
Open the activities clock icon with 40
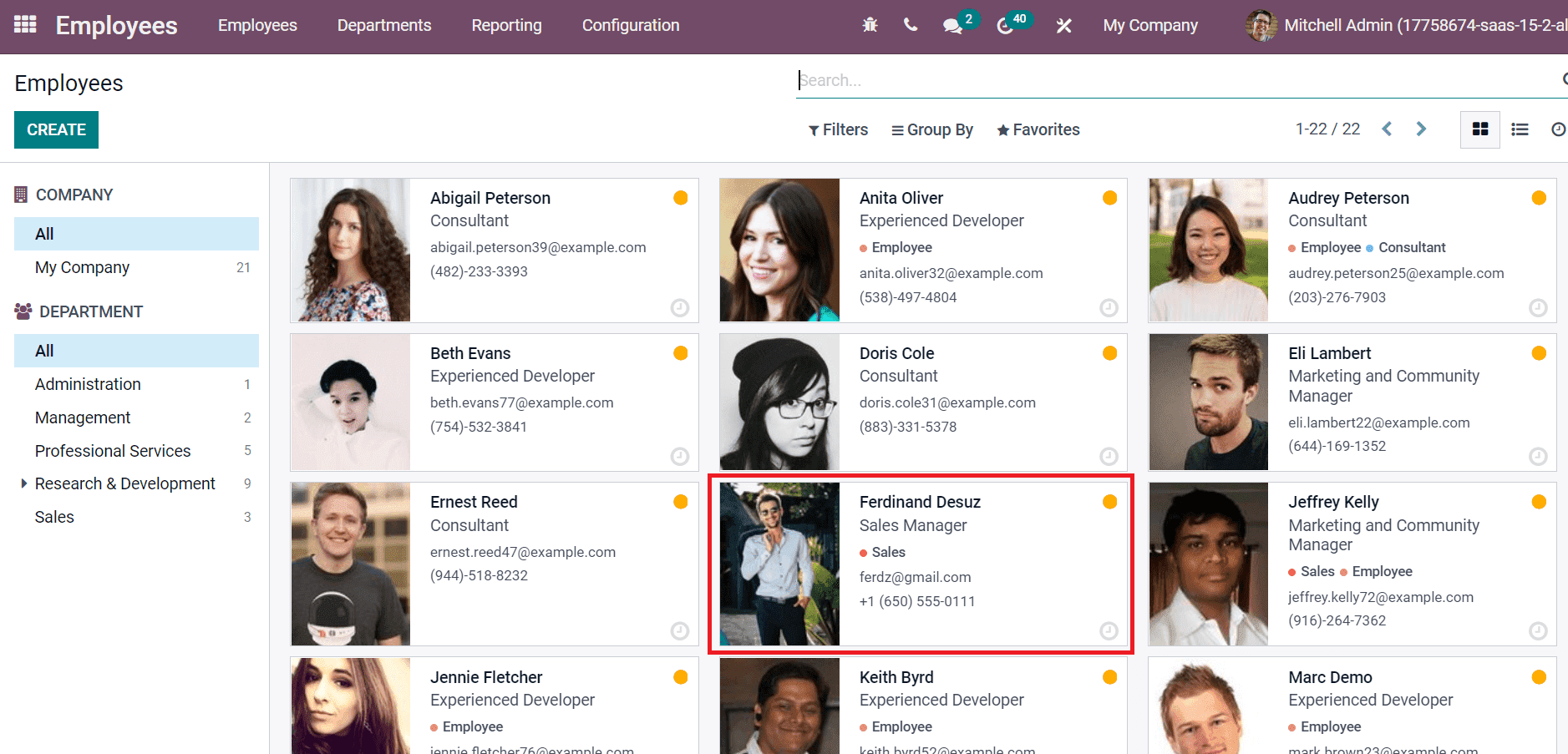[1005, 26]
